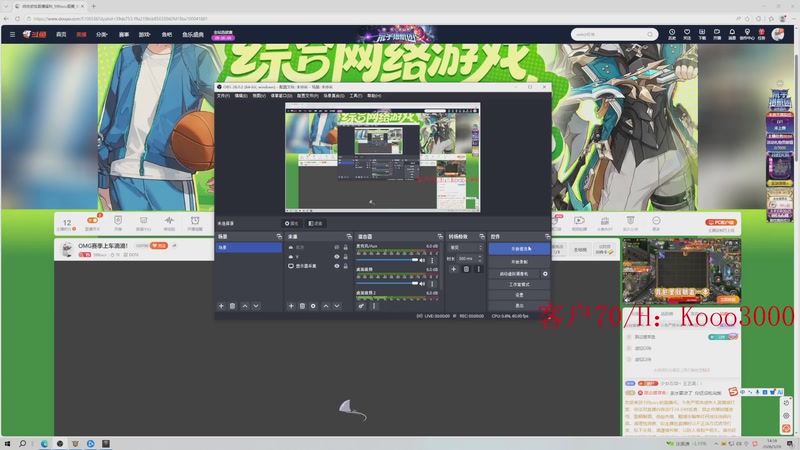Go to Douyu 首页 home tab
This screenshot has width=800, height=450.
tap(61, 34)
